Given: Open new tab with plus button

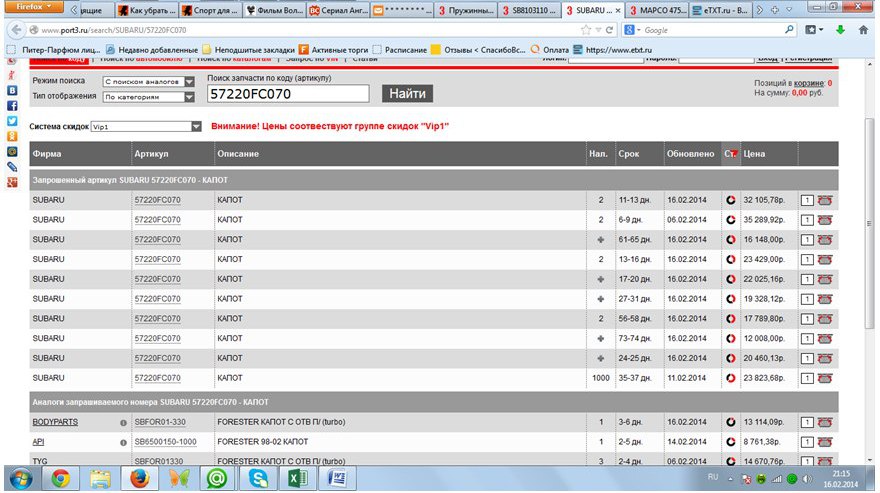Looking at the screenshot, I should [x=774, y=10].
